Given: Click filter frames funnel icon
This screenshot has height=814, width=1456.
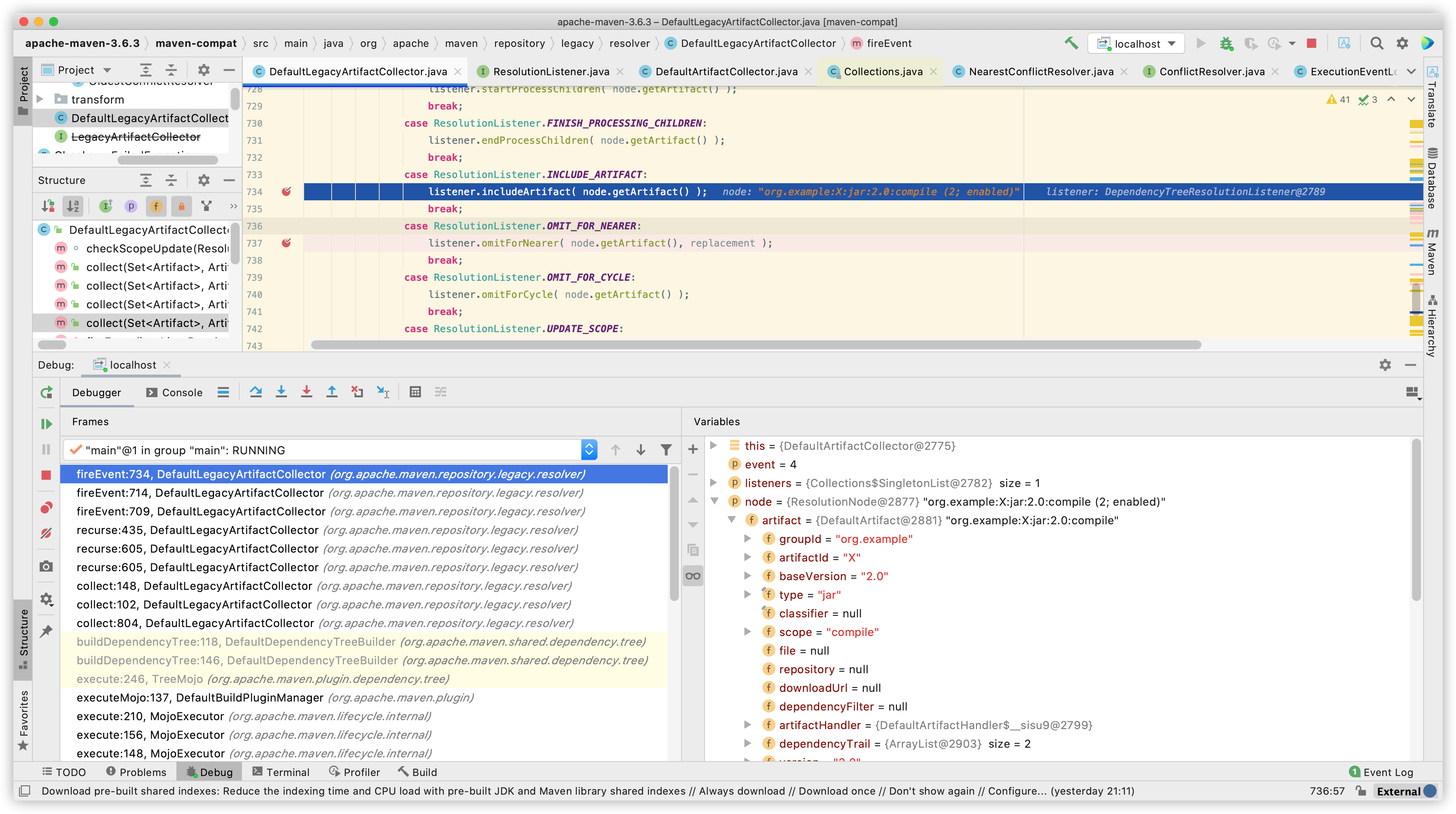Looking at the screenshot, I should point(666,450).
